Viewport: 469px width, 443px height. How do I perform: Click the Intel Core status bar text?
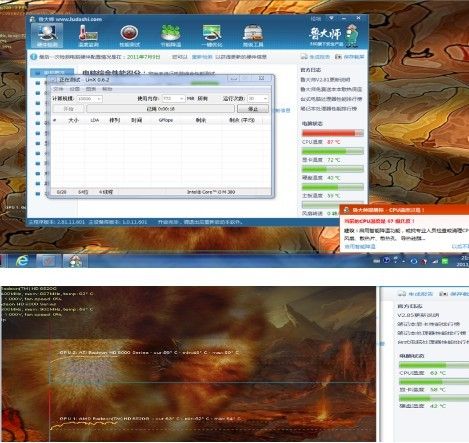211,192
